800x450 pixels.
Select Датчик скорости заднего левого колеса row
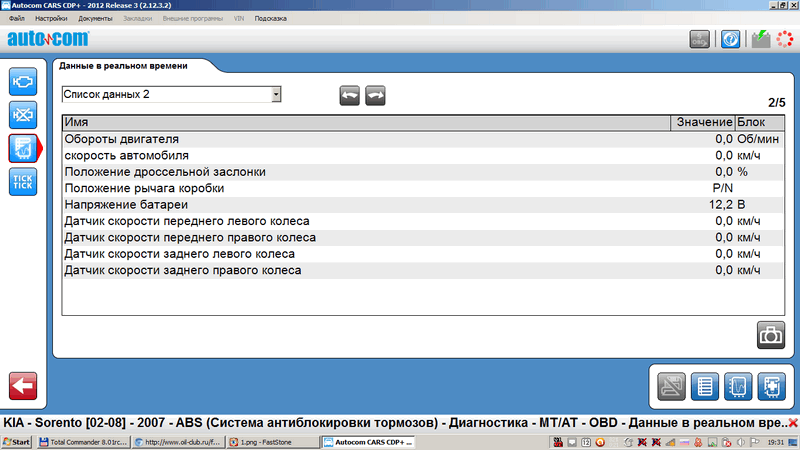pyautogui.click(x=423, y=254)
